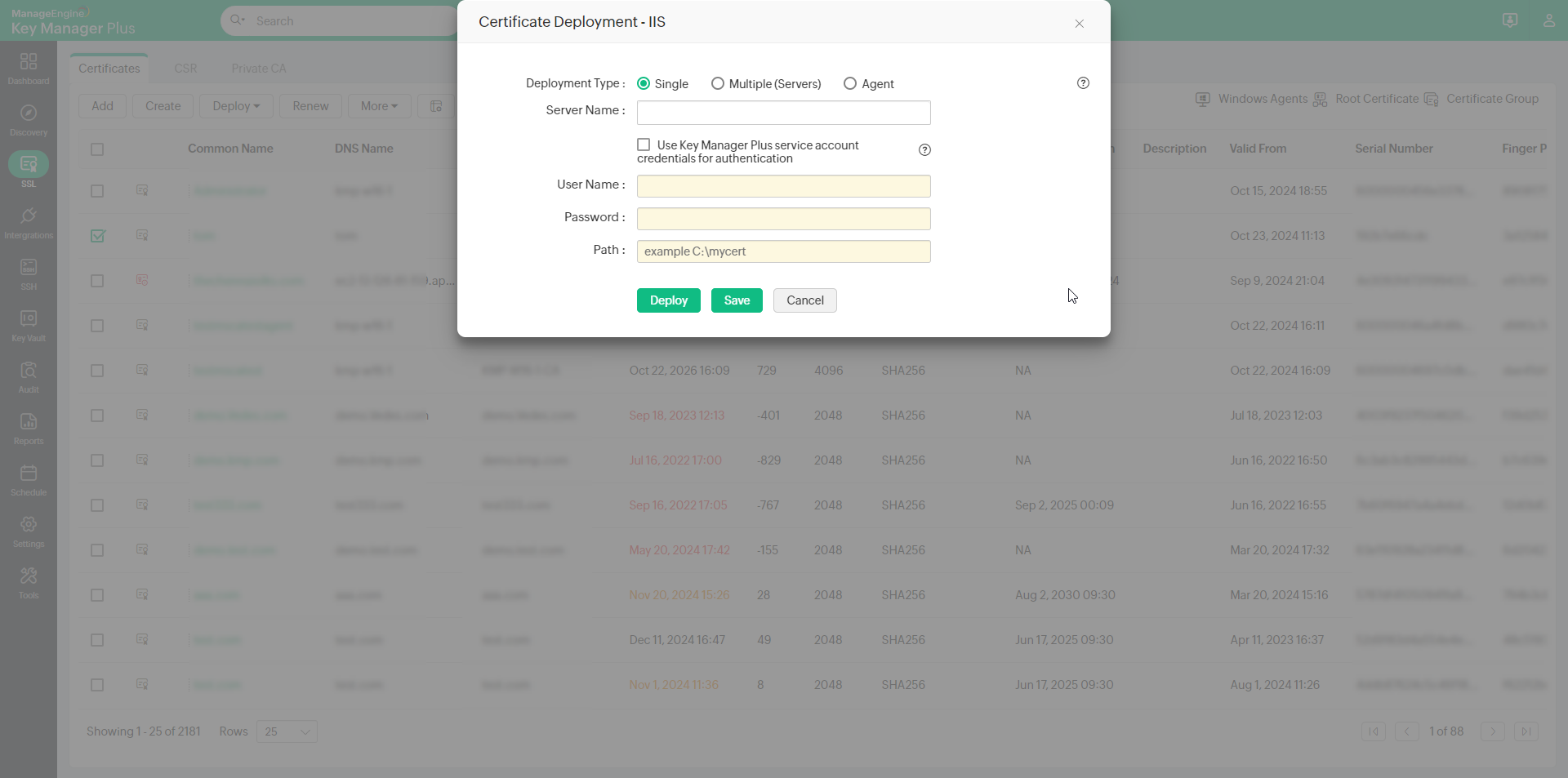Enable Use Key Manager Plus service account

pos(644,144)
